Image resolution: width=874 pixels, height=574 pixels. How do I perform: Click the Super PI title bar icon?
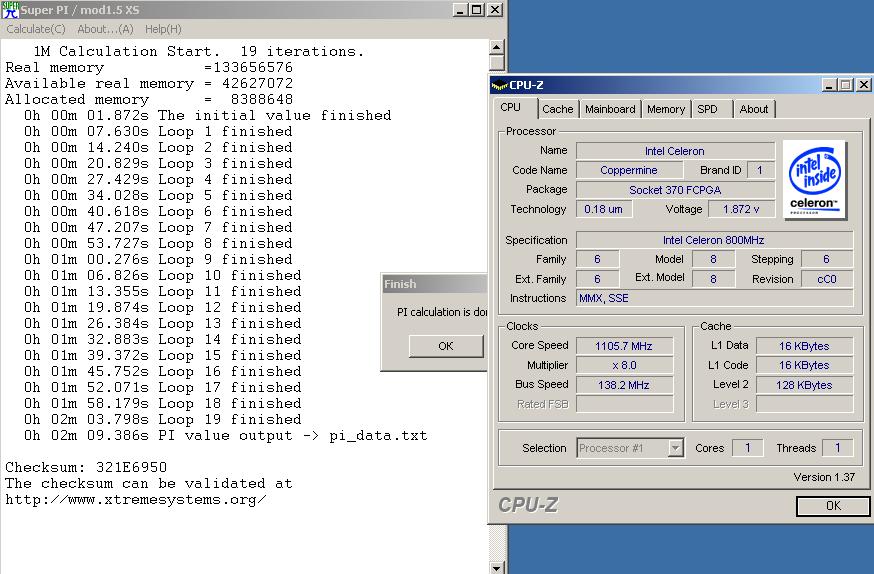point(10,9)
